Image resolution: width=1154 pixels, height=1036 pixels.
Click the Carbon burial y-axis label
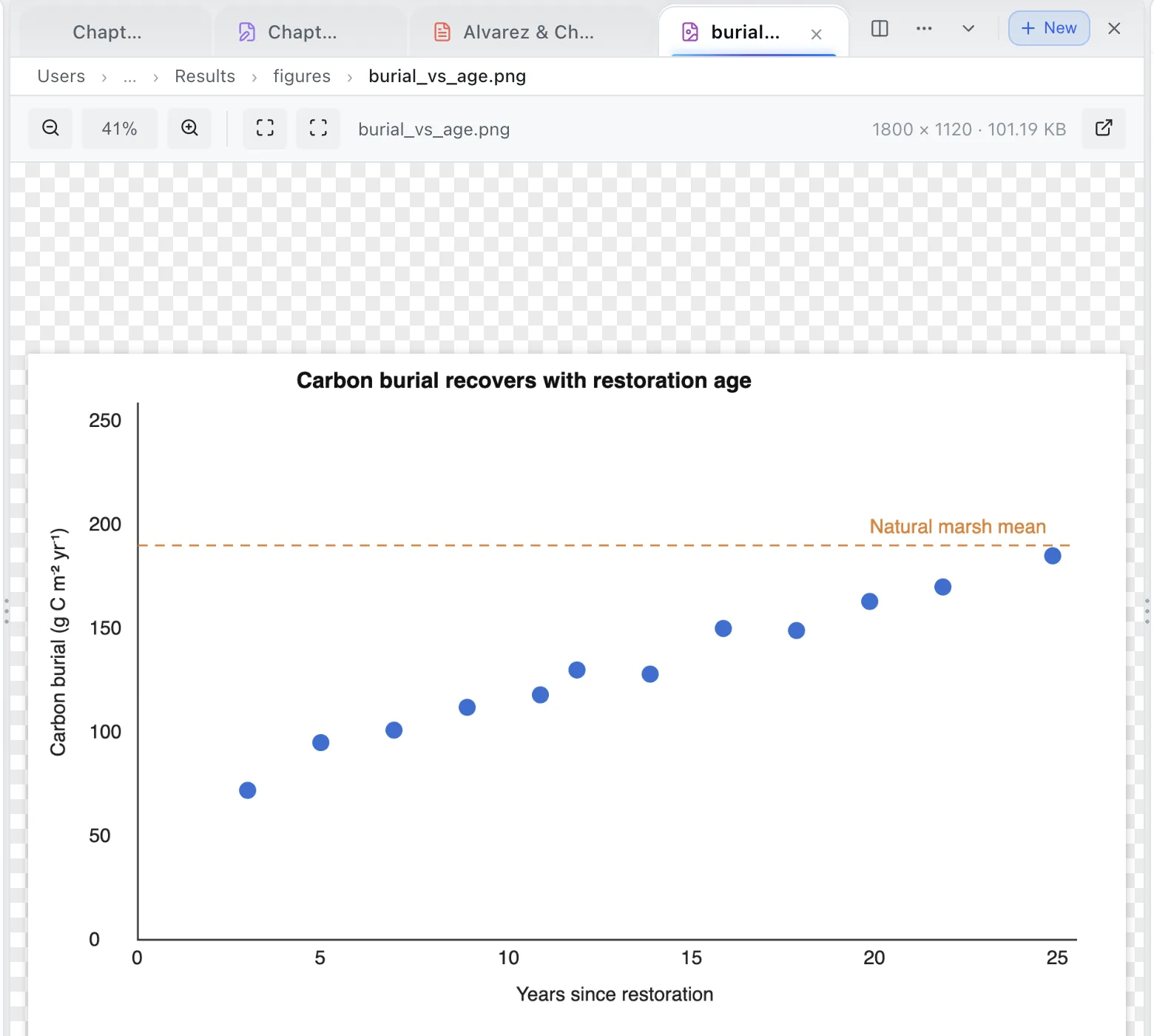(58, 642)
